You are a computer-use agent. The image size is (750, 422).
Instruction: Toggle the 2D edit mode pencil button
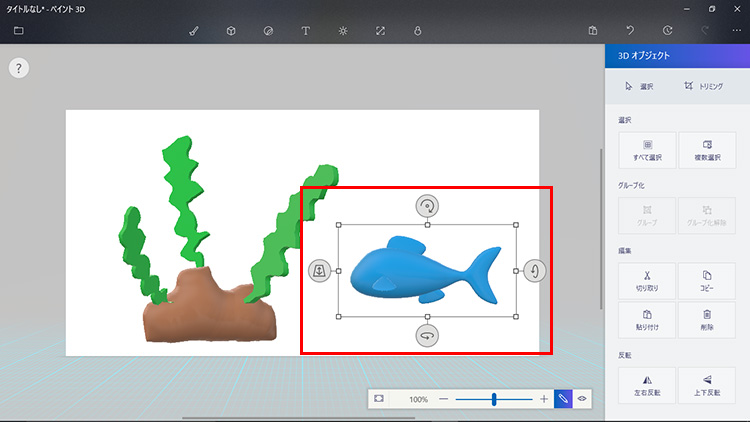point(563,399)
